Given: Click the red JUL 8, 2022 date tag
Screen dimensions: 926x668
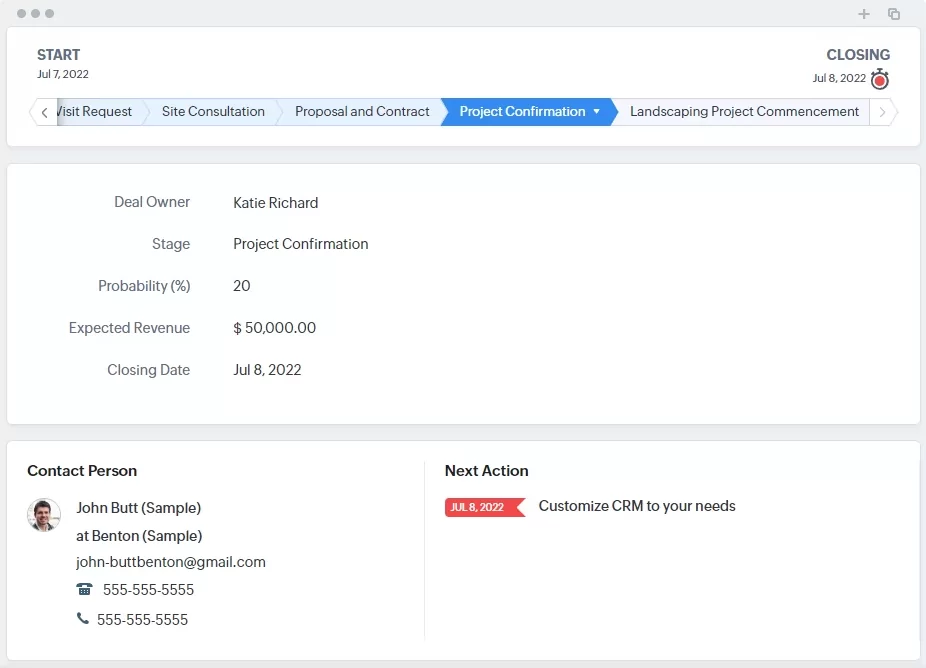Looking at the screenshot, I should pyautogui.click(x=483, y=508).
